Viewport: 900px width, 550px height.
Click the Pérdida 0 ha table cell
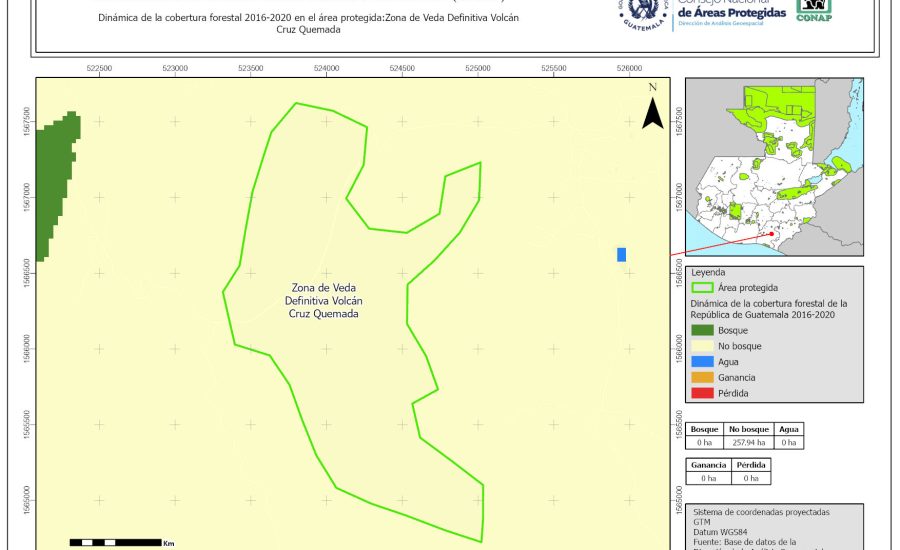[x=751, y=479]
